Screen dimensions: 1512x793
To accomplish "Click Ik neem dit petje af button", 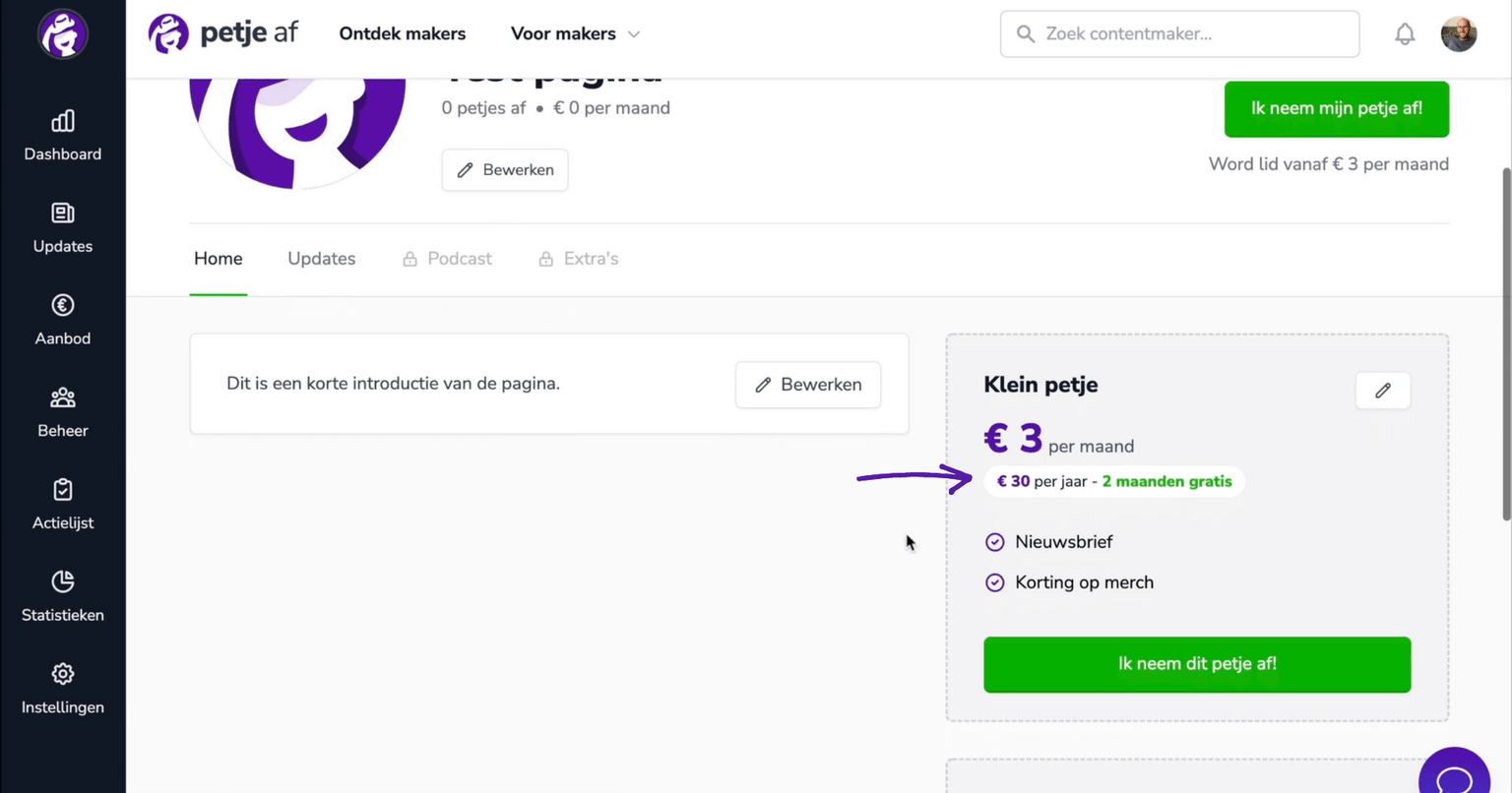I will tap(1197, 664).
